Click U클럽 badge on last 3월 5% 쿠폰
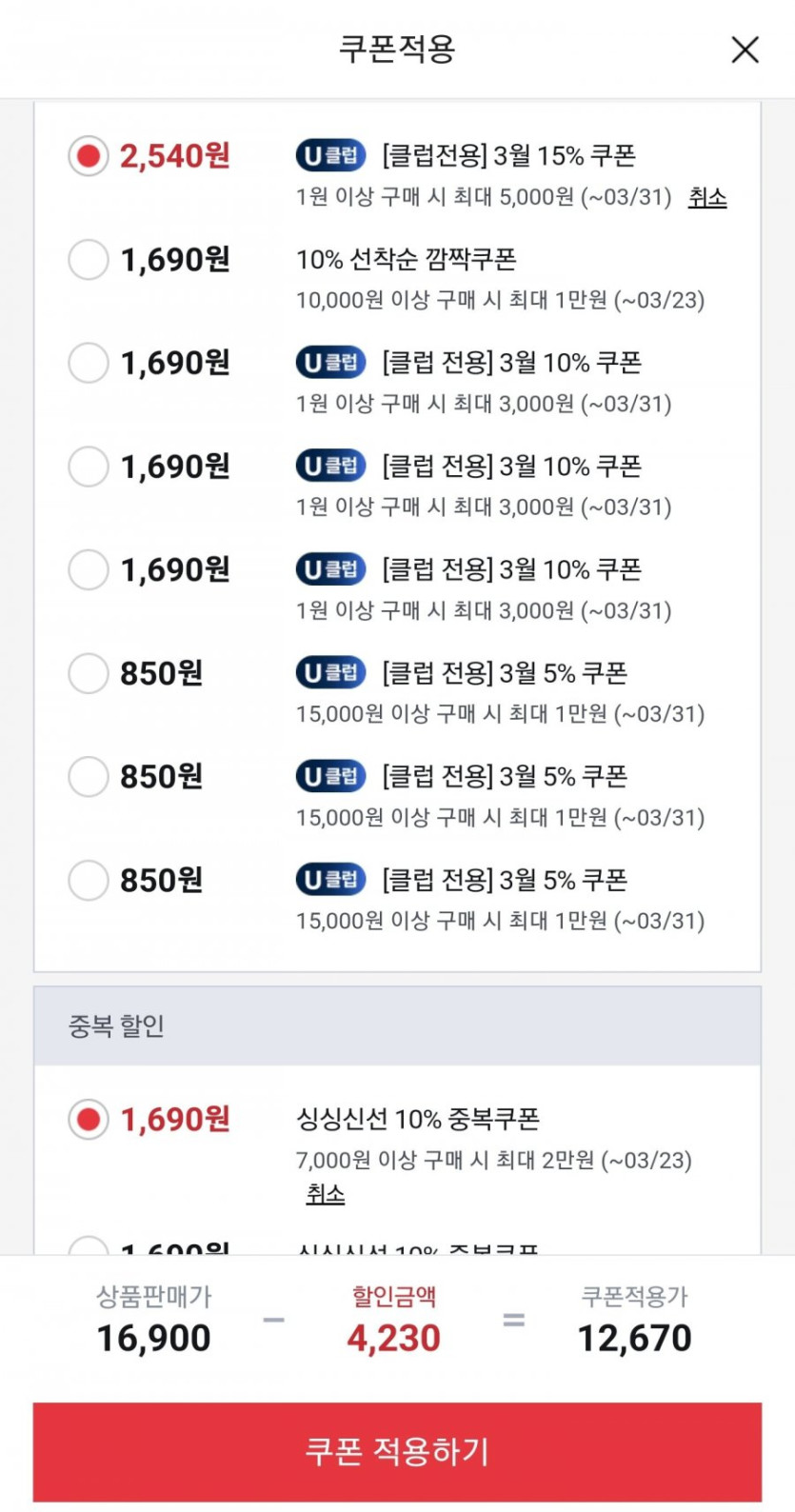Image resolution: width=795 pixels, height=1512 pixels. 330,880
